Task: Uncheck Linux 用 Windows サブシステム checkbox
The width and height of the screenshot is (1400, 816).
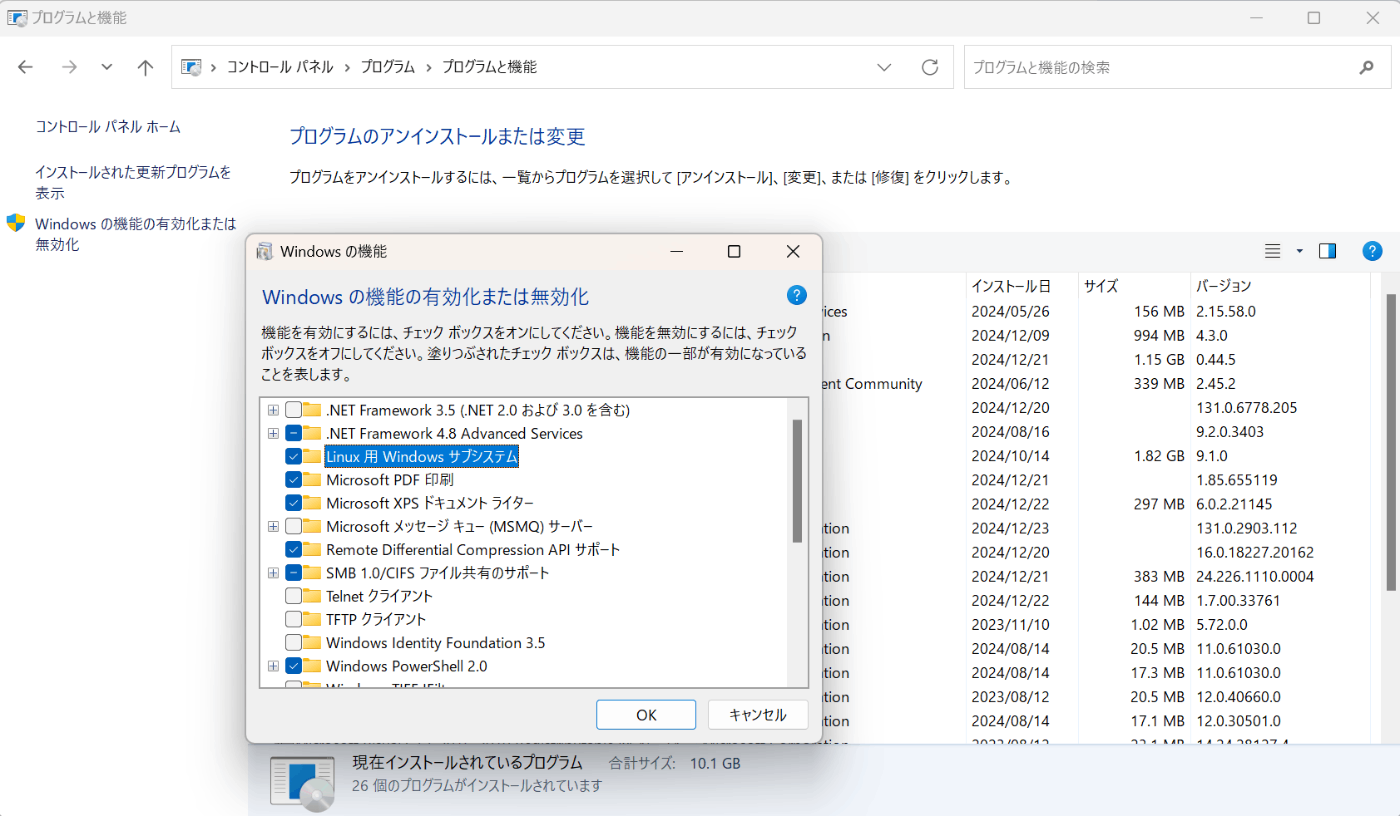Action: [x=293, y=456]
